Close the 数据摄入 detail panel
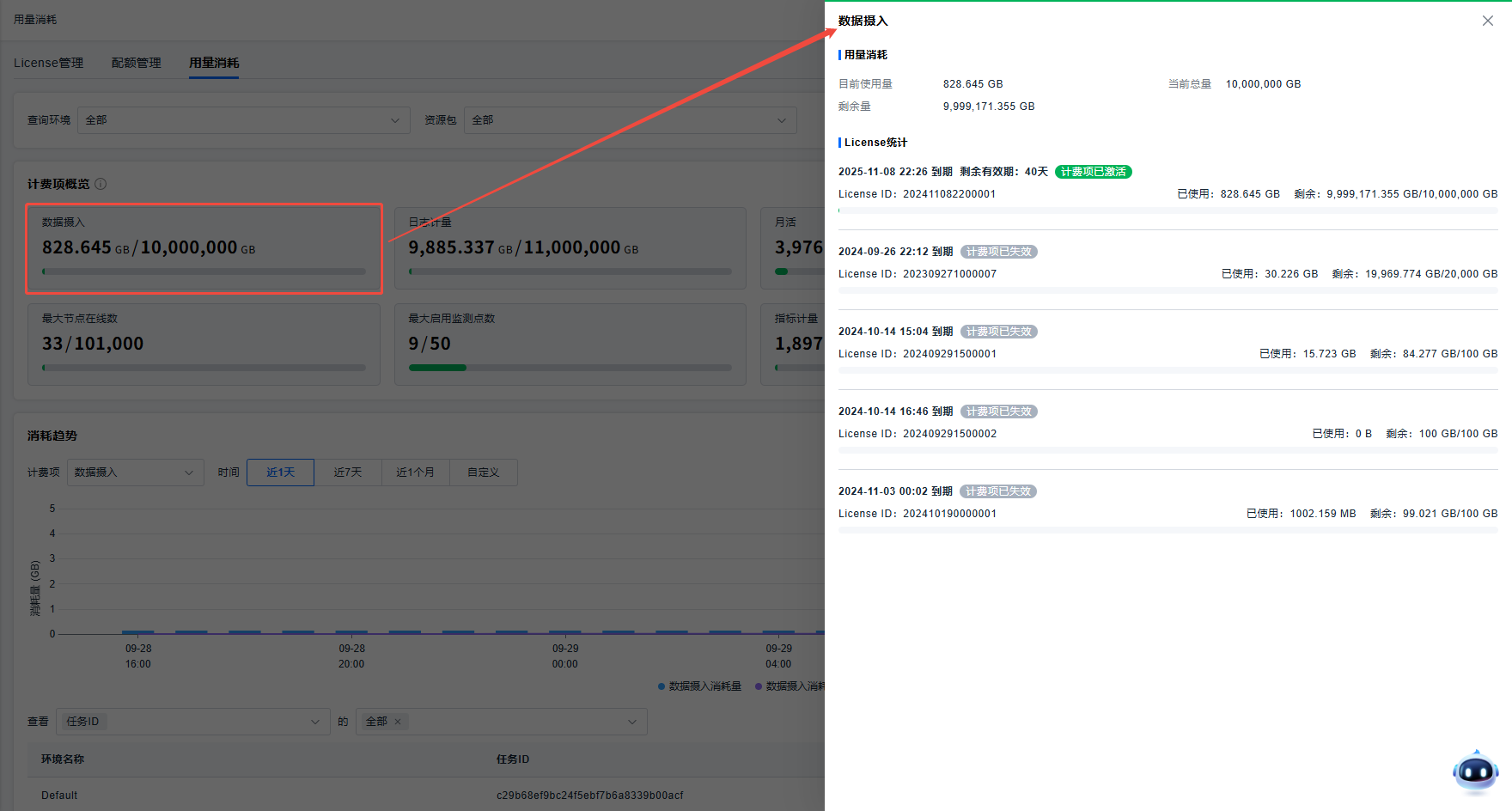Screen dimensions: 1512x811 [1487, 21]
